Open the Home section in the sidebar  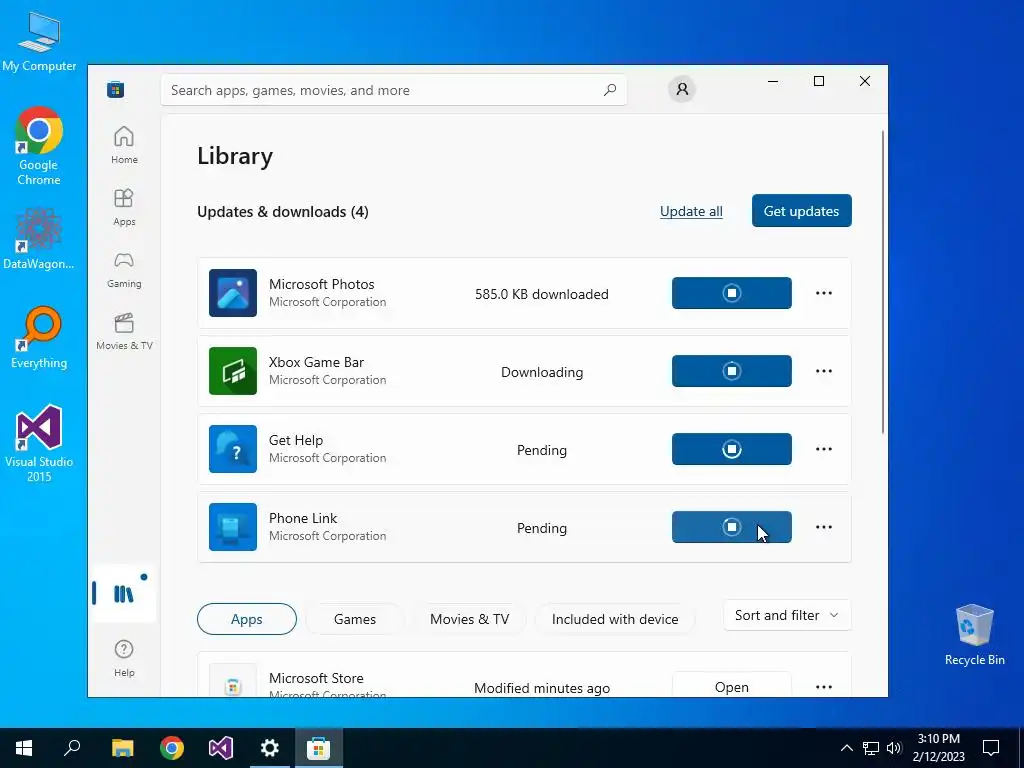click(x=124, y=145)
